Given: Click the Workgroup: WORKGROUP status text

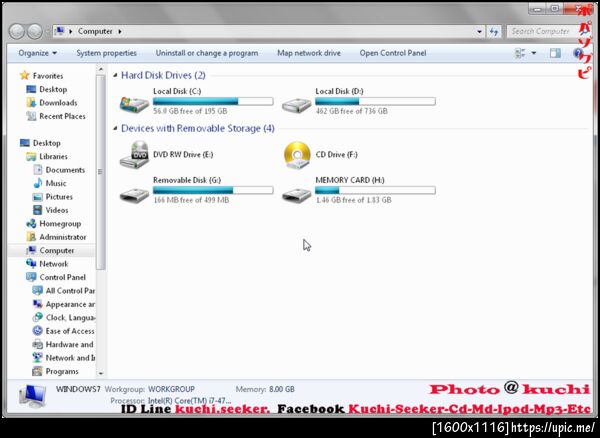Looking at the screenshot, I should coord(150,389).
